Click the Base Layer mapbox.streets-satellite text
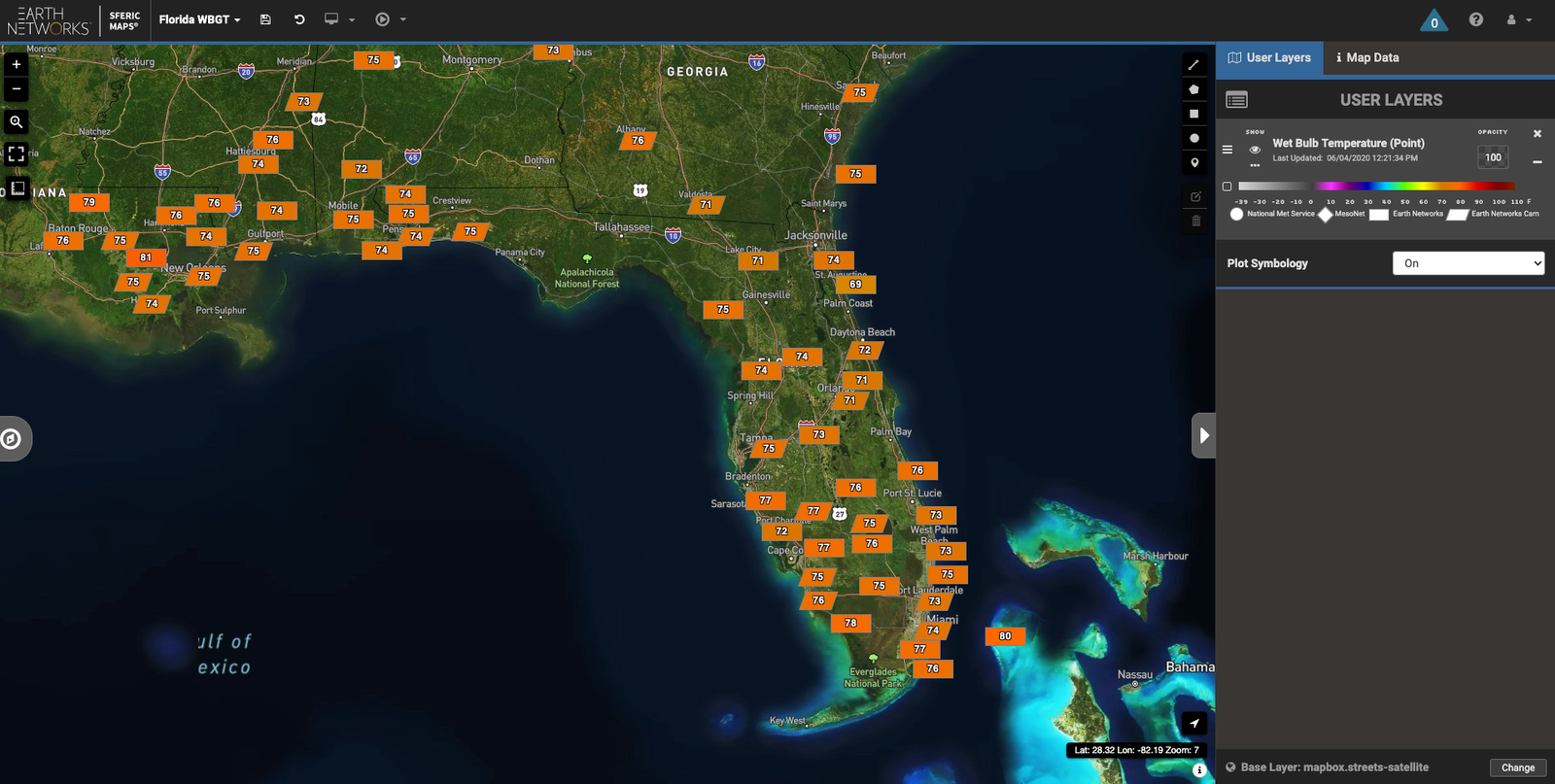 tap(1334, 767)
